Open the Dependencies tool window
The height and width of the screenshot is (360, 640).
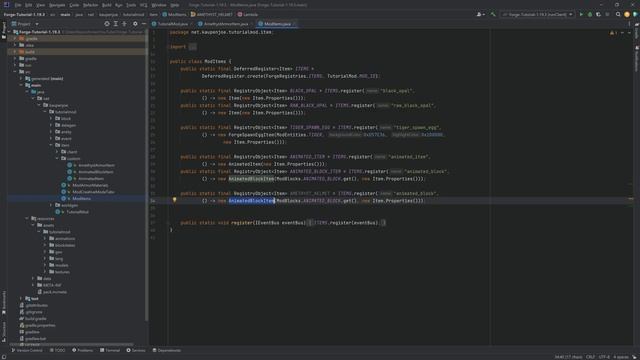point(167,350)
